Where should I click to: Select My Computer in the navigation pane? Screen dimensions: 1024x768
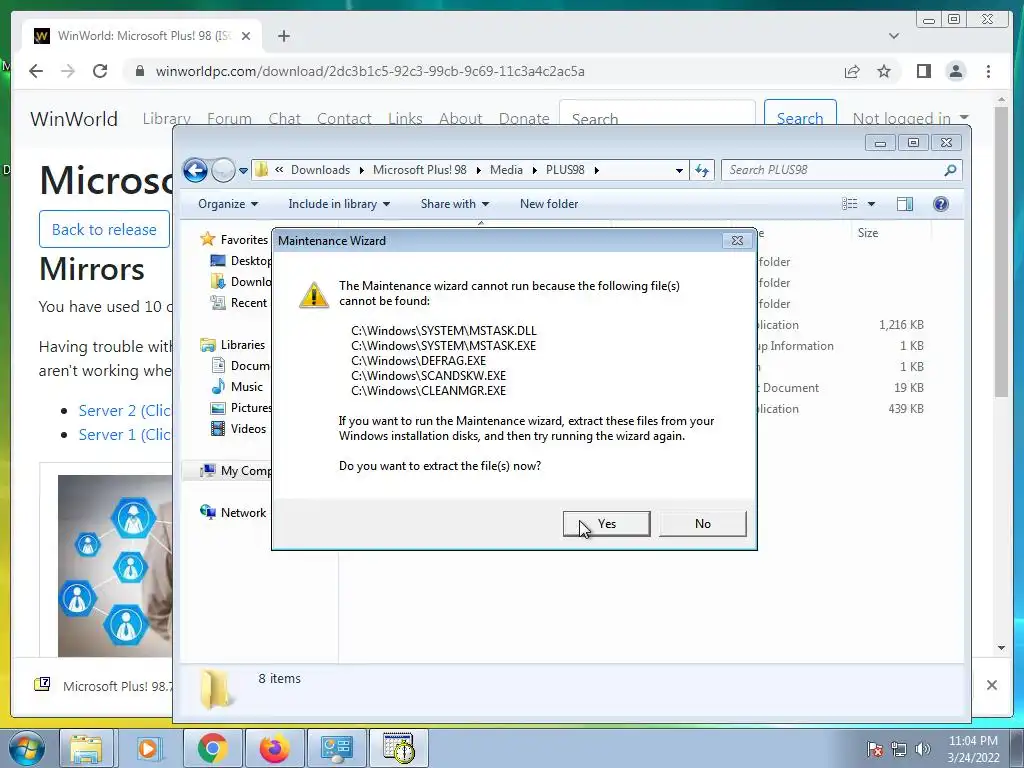tap(236, 470)
